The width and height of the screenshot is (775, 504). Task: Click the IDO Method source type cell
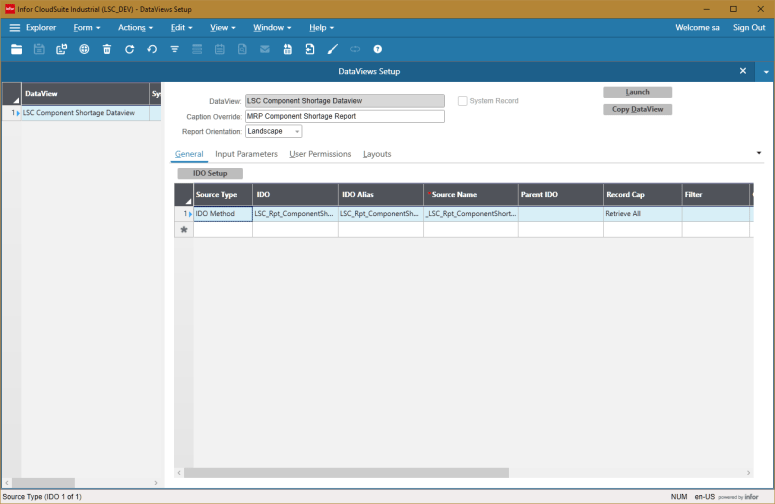(223, 214)
